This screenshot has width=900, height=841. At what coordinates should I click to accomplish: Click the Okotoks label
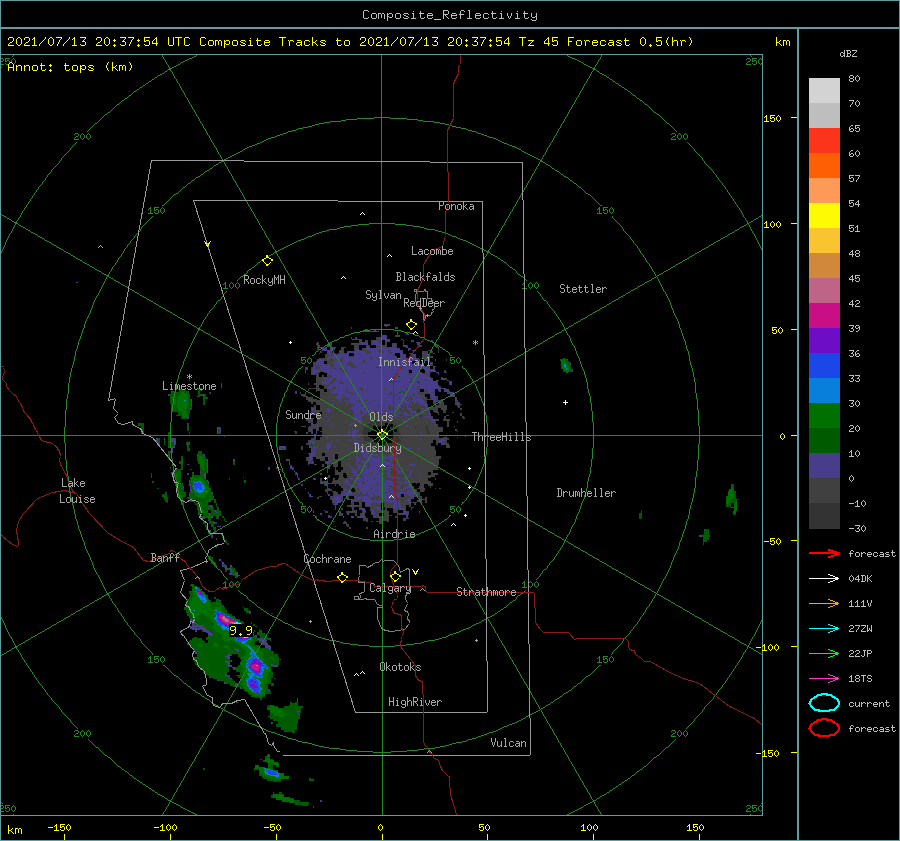(x=400, y=667)
